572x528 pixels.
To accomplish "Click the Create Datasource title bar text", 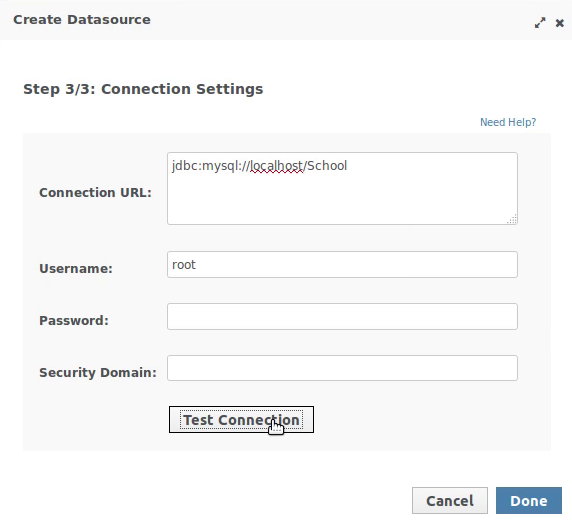I will [x=82, y=20].
